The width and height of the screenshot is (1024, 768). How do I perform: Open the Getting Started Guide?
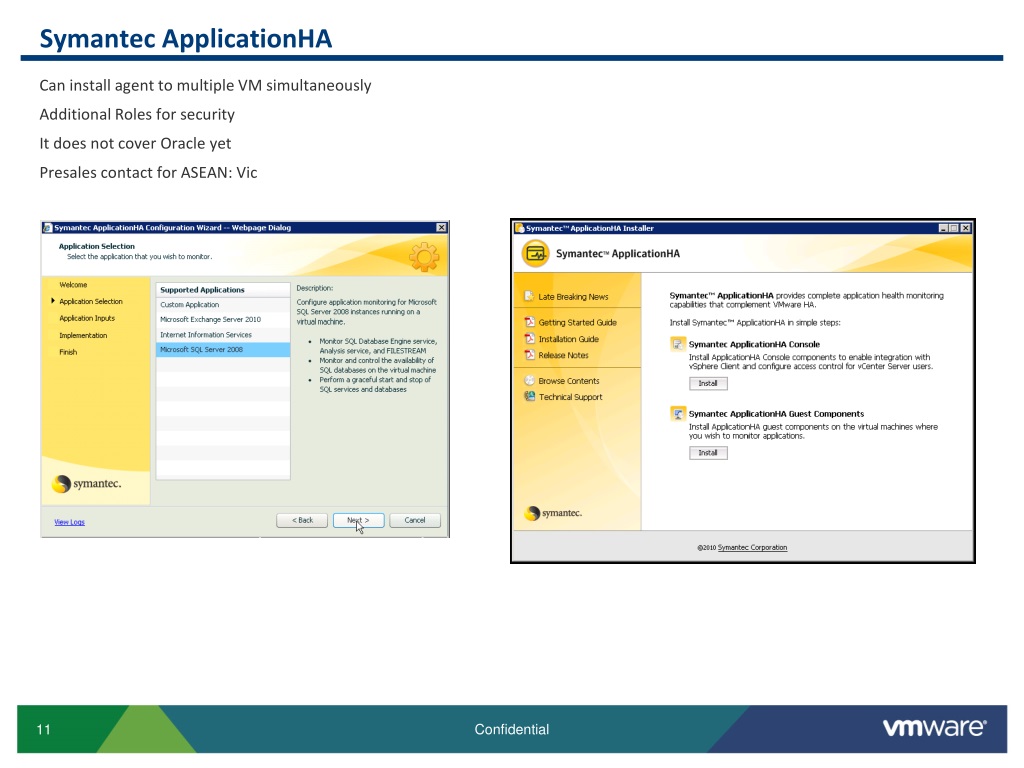click(x=577, y=322)
